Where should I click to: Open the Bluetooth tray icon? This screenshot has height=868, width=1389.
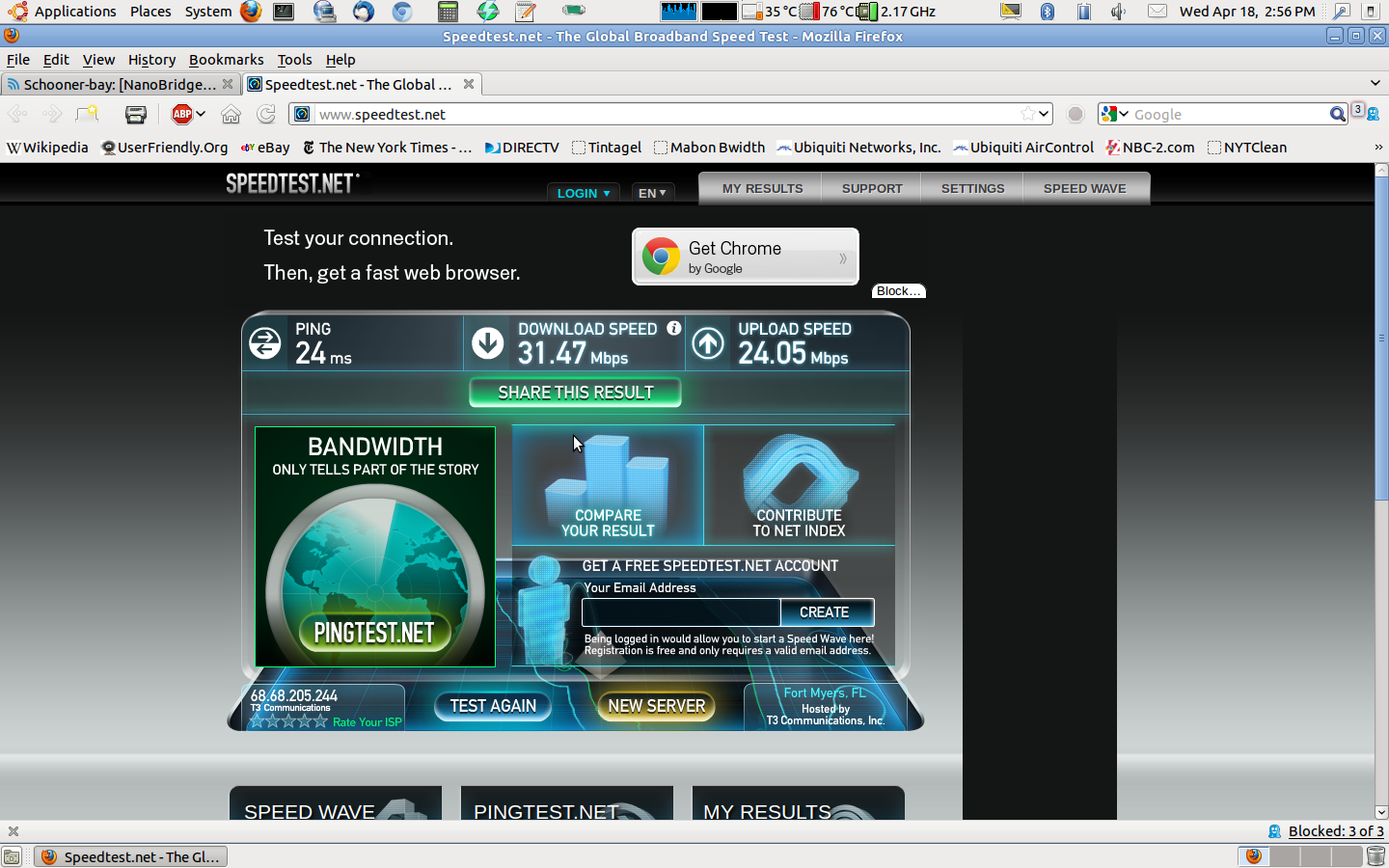(x=1048, y=12)
